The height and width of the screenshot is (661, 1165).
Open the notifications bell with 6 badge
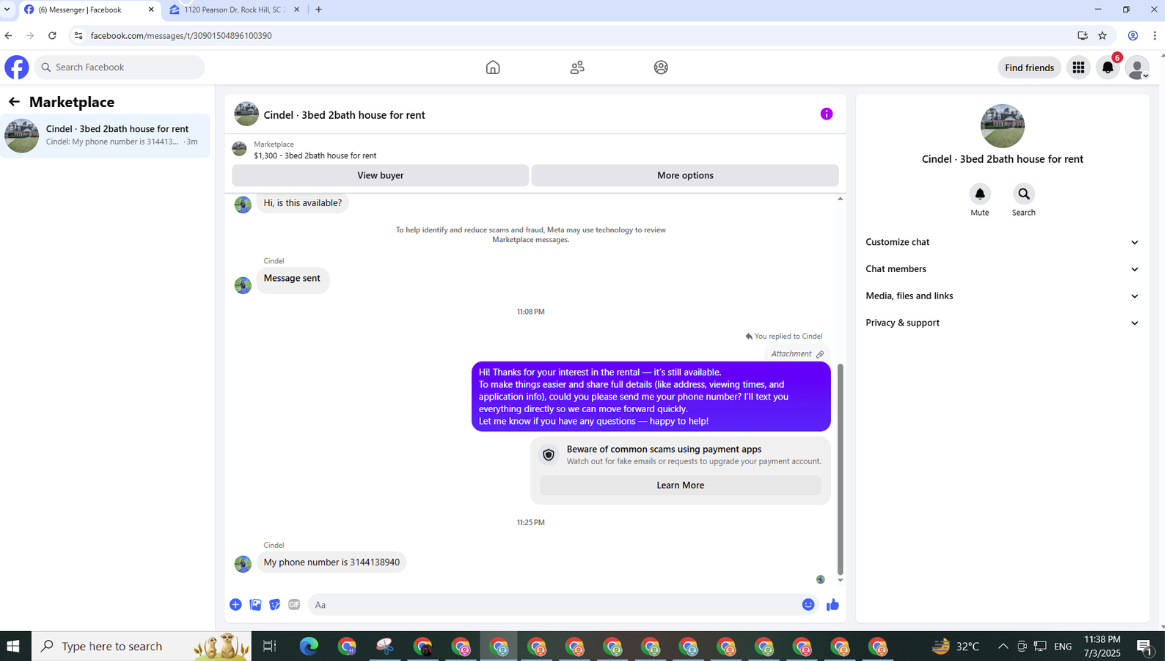point(1108,68)
